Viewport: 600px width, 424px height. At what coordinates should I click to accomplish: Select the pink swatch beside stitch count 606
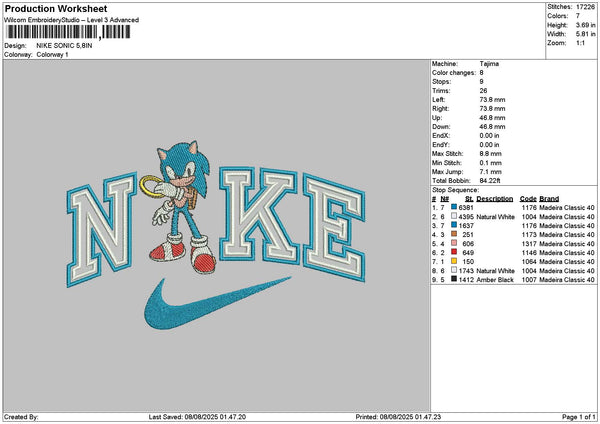[x=454, y=243]
